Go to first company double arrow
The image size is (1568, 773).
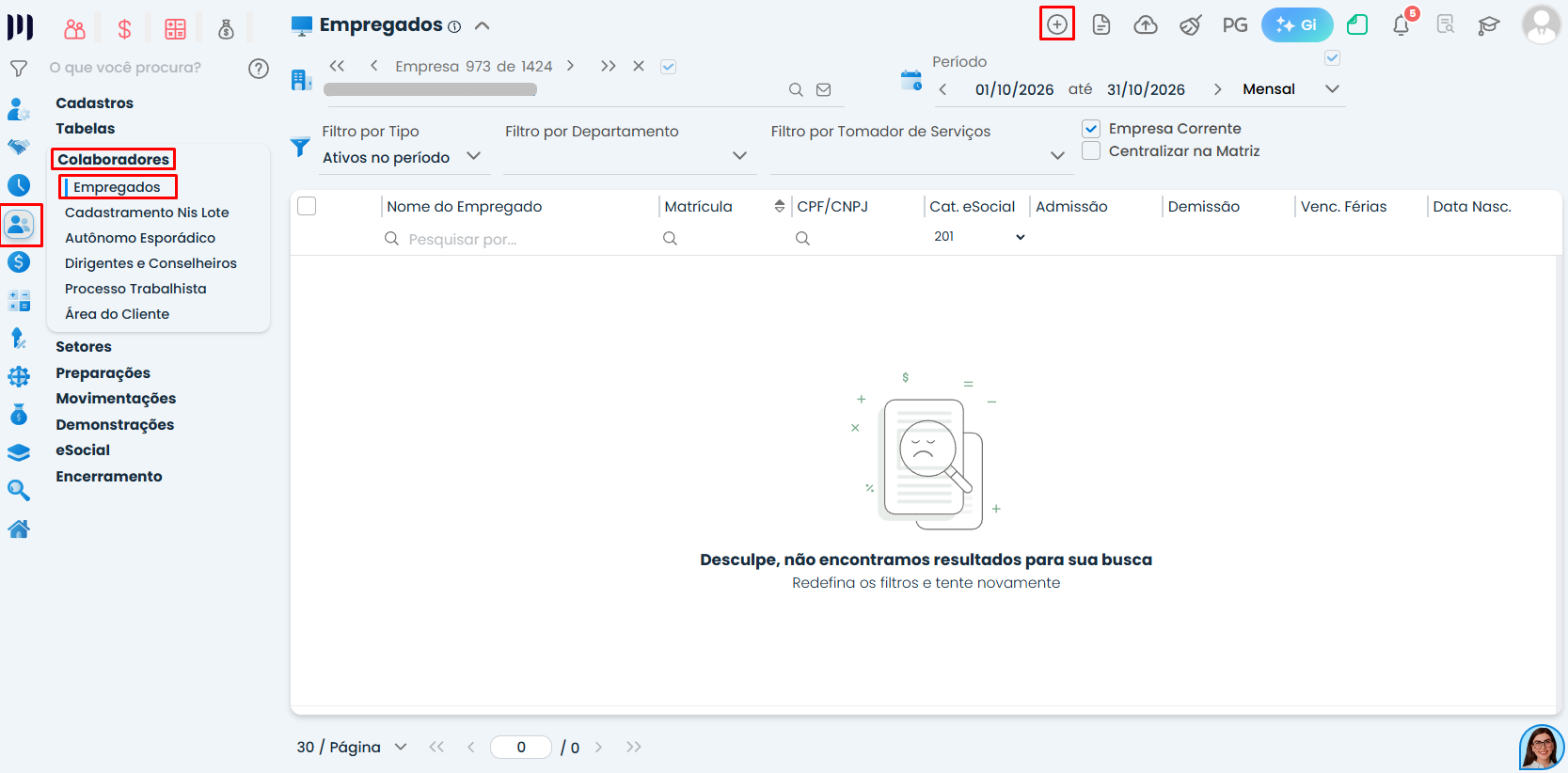point(337,66)
